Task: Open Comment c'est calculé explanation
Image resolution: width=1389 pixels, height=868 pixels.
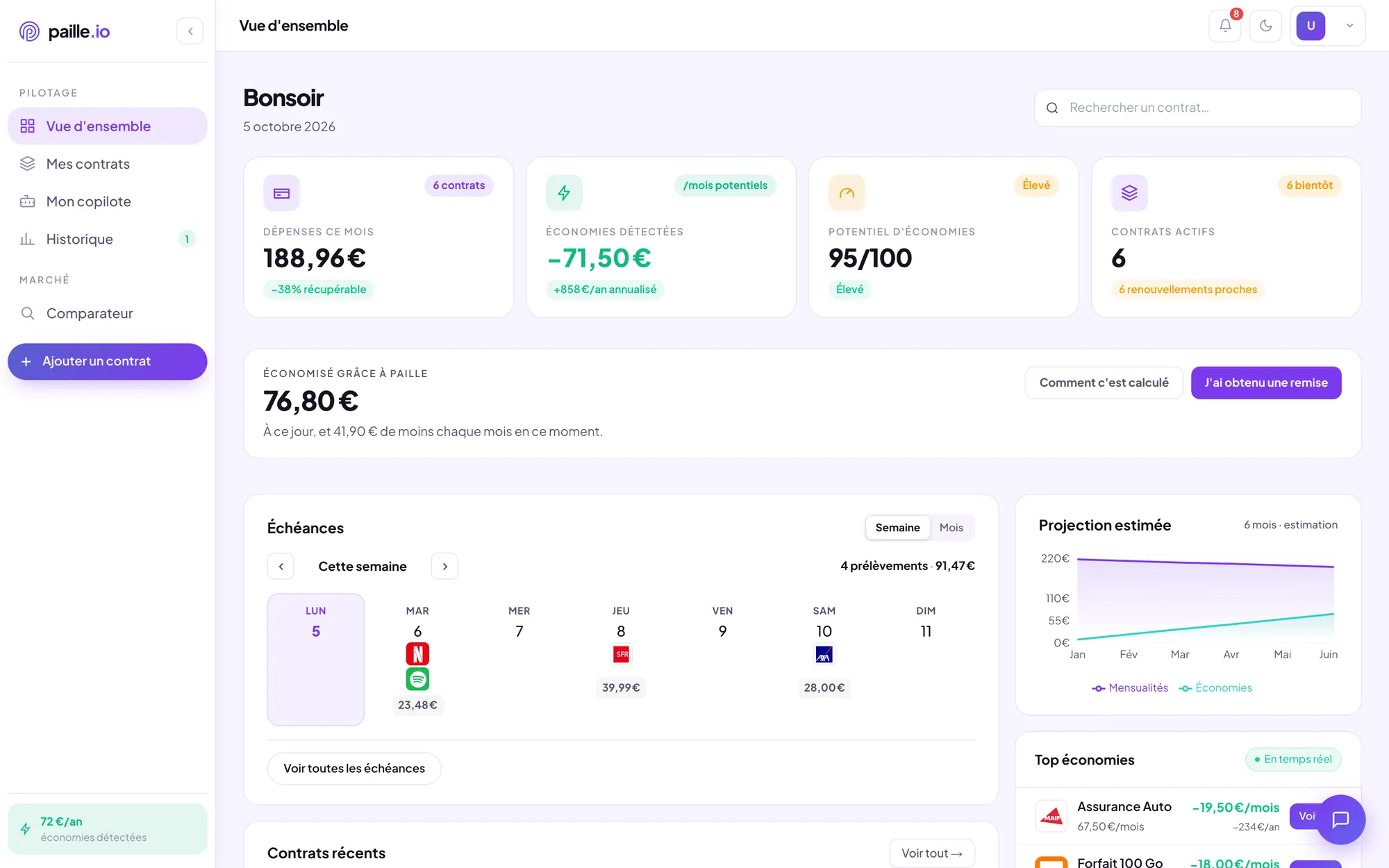Action: pyautogui.click(x=1104, y=383)
